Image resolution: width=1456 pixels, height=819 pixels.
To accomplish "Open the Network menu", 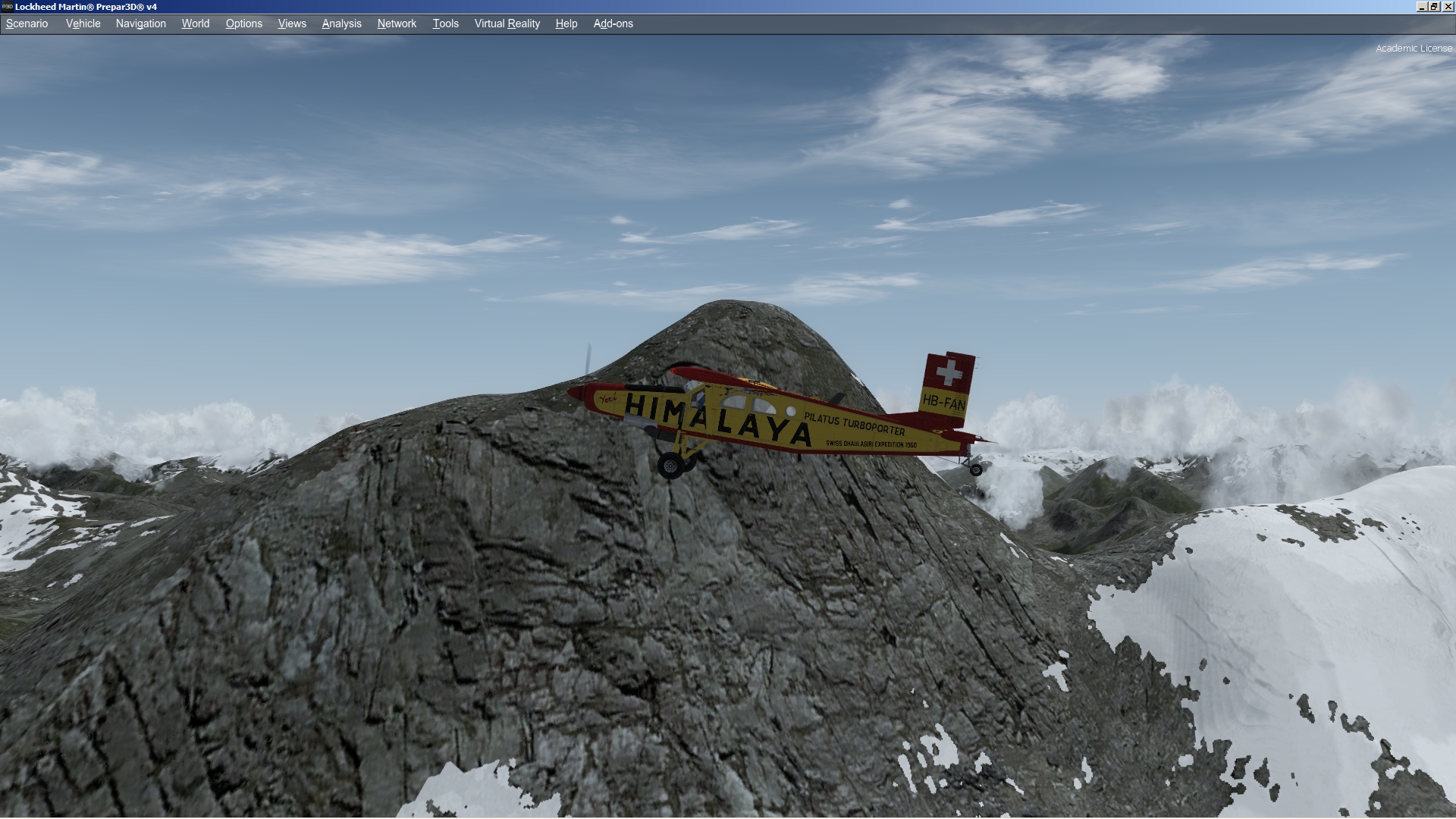I will pyautogui.click(x=397, y=24).
